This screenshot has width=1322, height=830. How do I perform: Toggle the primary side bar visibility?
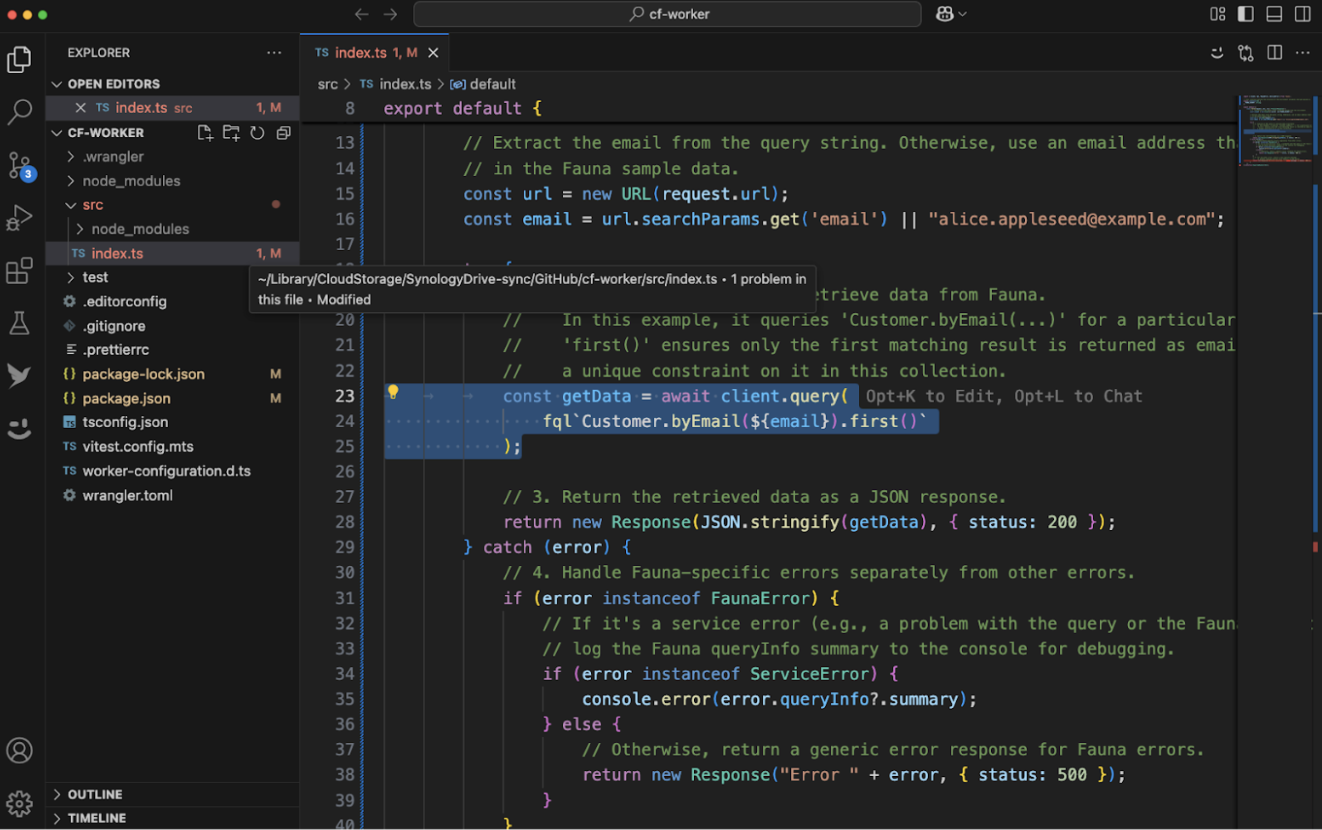(x=1245, y=14)
